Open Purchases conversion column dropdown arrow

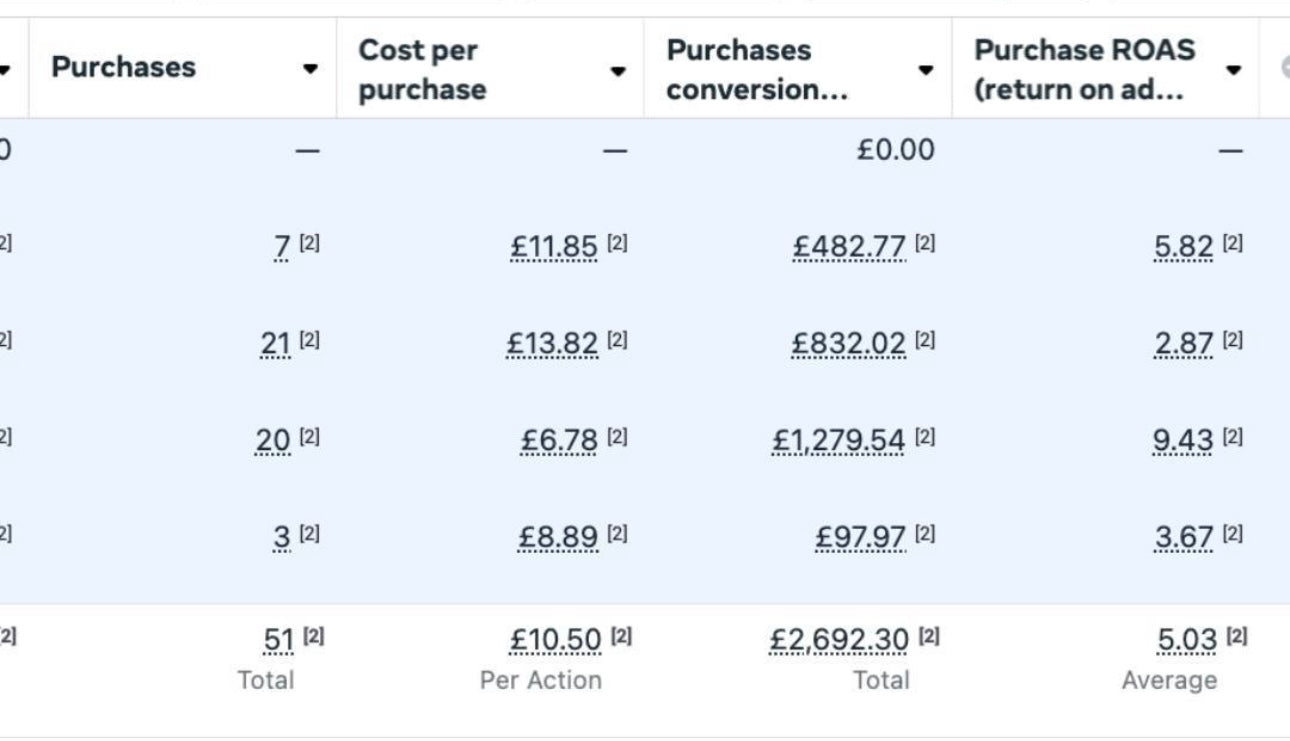(925, 70)
